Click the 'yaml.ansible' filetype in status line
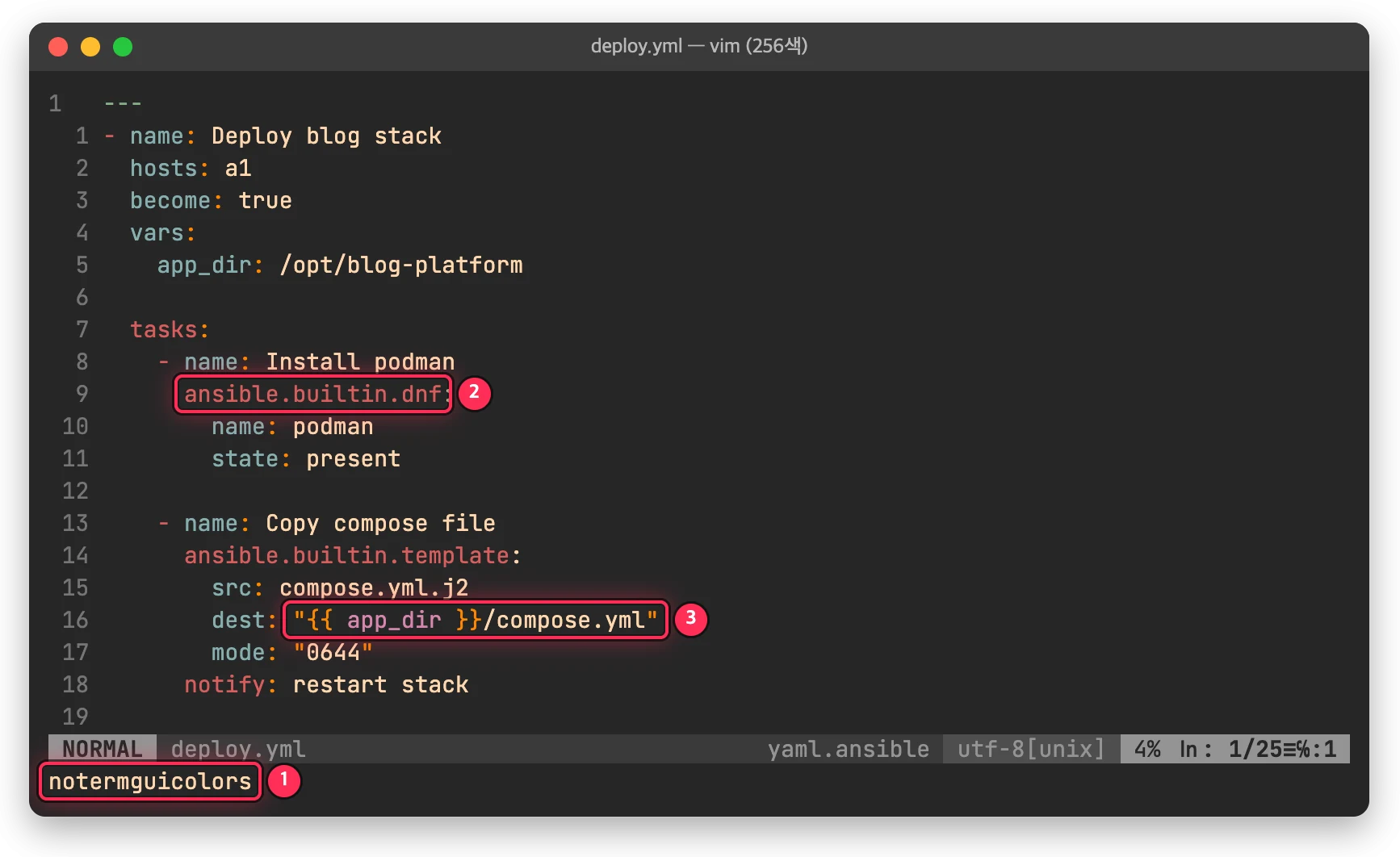This screenshot has height=857, width=1400. click(x=849, y=749)
